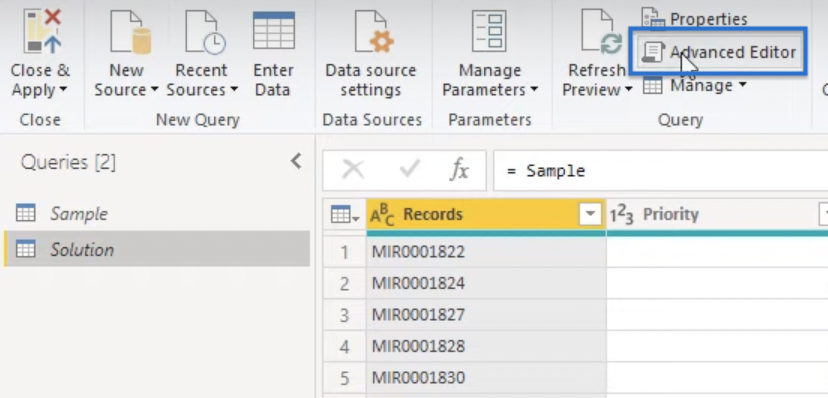828x398 pixels.
Task: Select cell MIR0001824
Action: click(486, 283)
